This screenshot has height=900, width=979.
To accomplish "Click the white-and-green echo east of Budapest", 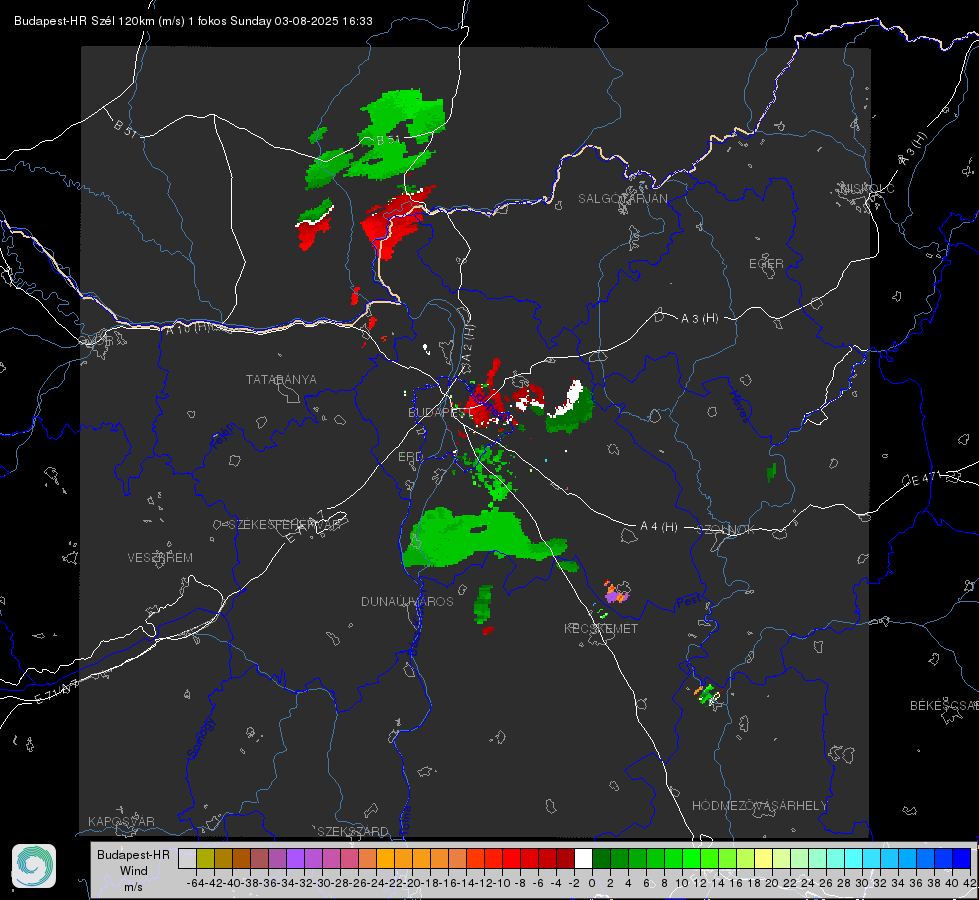I will tap(570, 405).
